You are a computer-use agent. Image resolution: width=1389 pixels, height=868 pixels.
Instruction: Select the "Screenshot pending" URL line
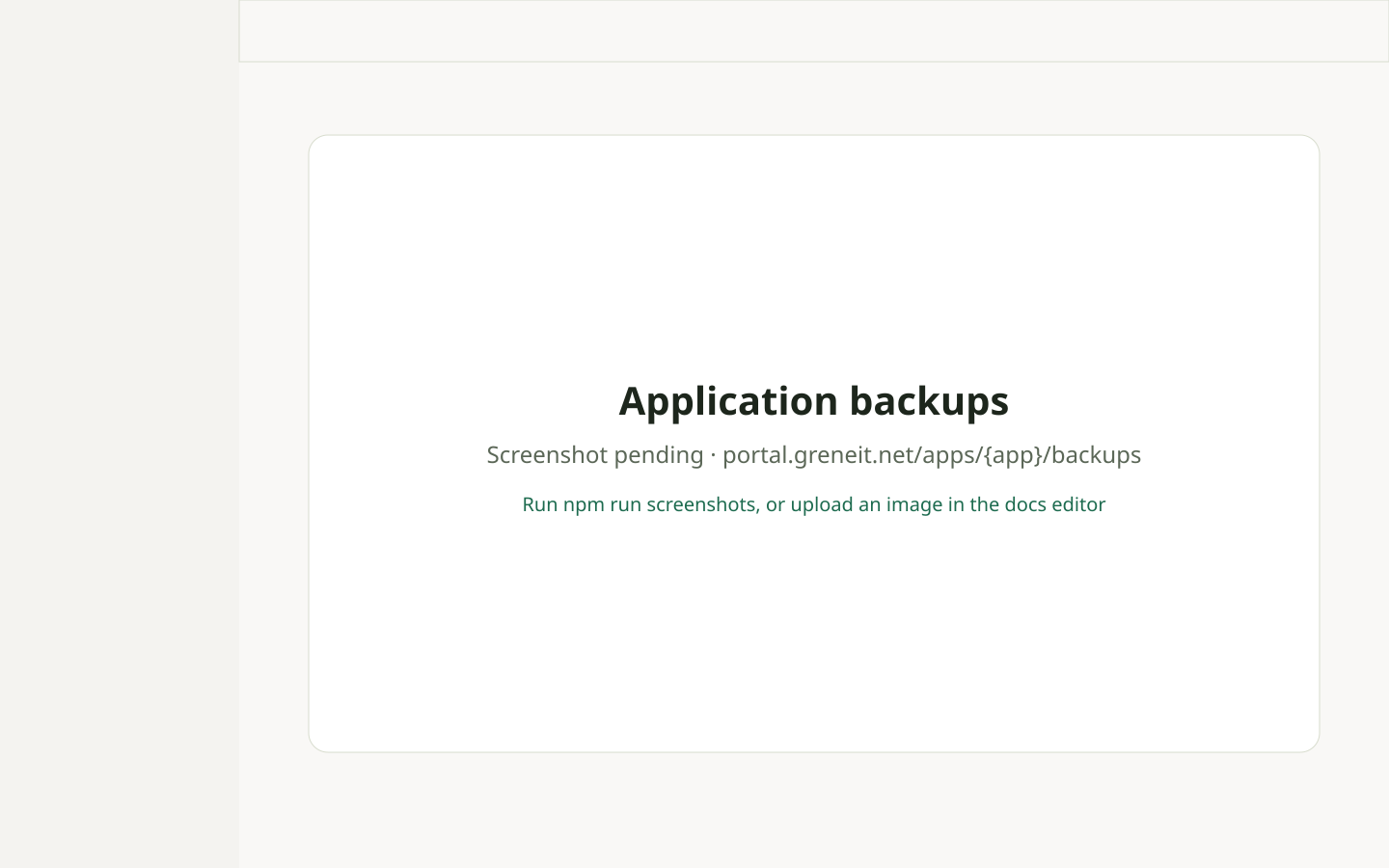(x=813, y=455)
